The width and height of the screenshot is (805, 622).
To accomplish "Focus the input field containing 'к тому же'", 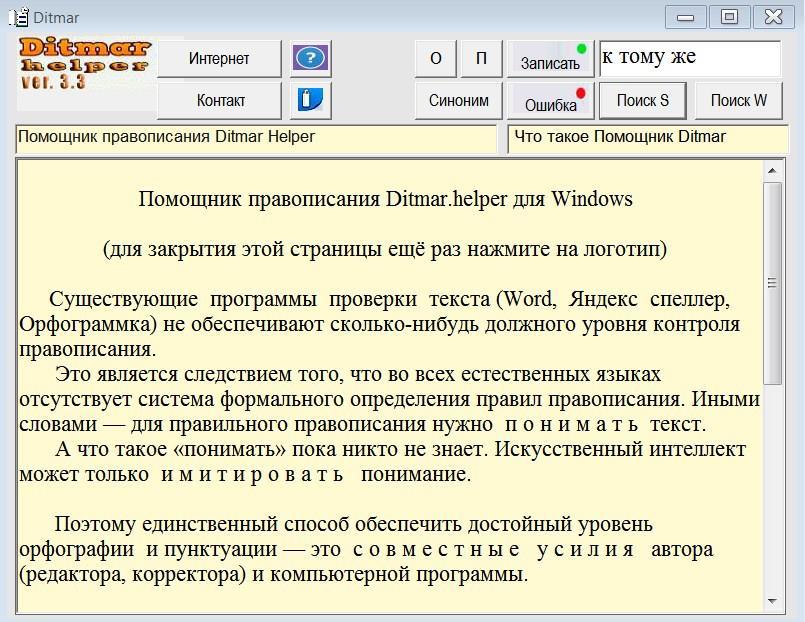I will (691, 59).
